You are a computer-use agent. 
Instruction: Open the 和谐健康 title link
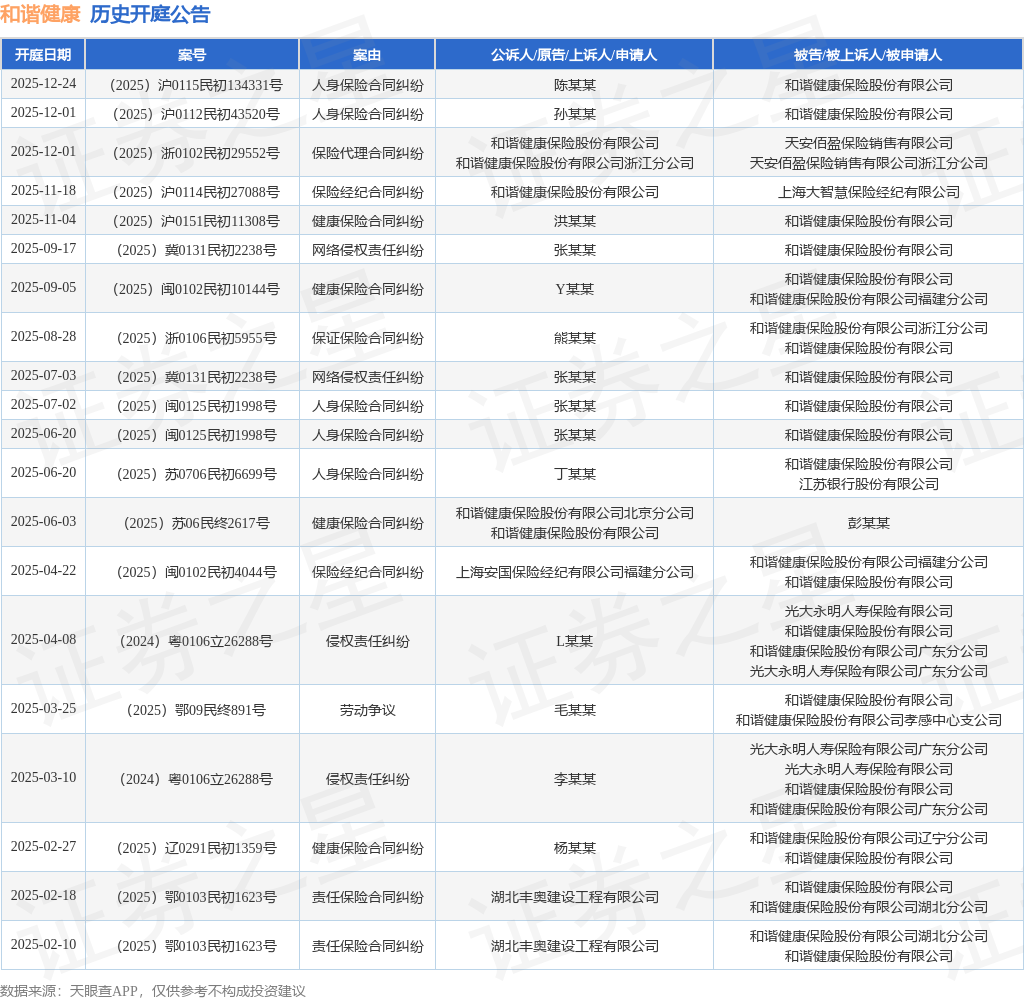(x=40, y=14)
